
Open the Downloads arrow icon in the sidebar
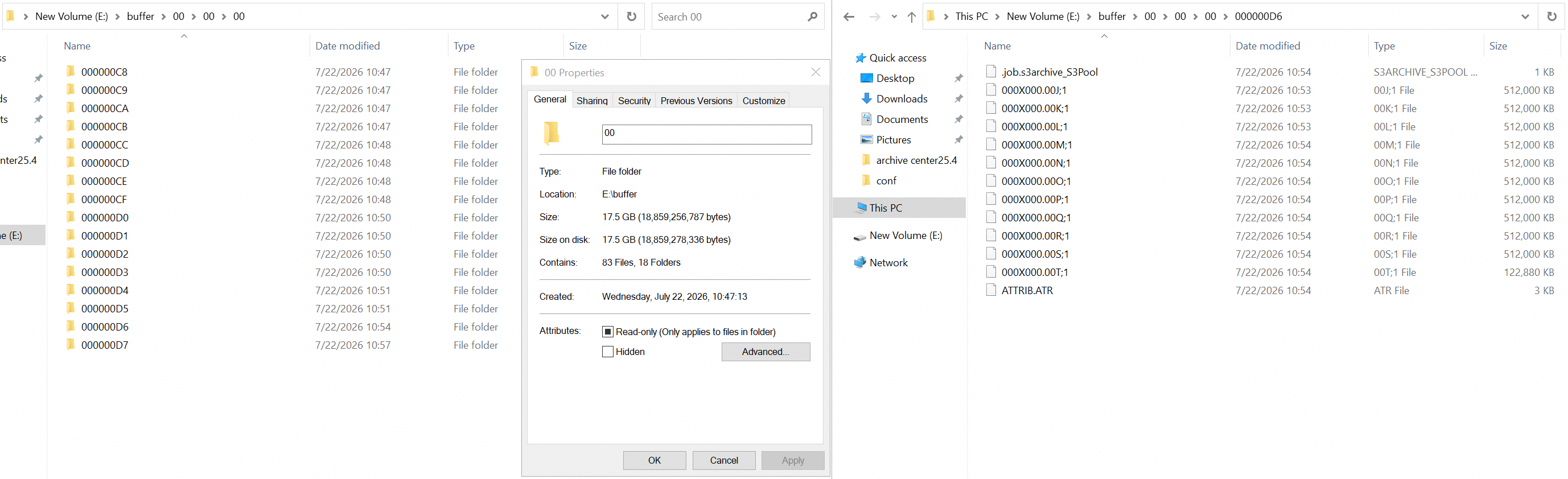[866, 98]
